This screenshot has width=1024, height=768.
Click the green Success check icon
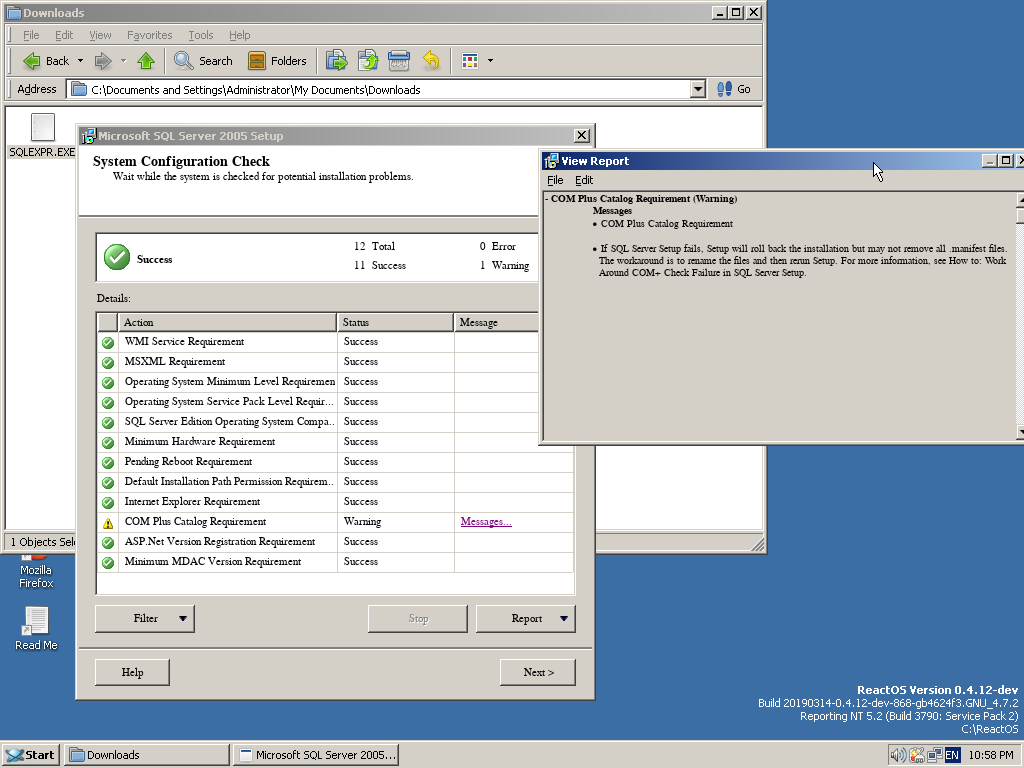pyautogui.click(x=117, y=257)
